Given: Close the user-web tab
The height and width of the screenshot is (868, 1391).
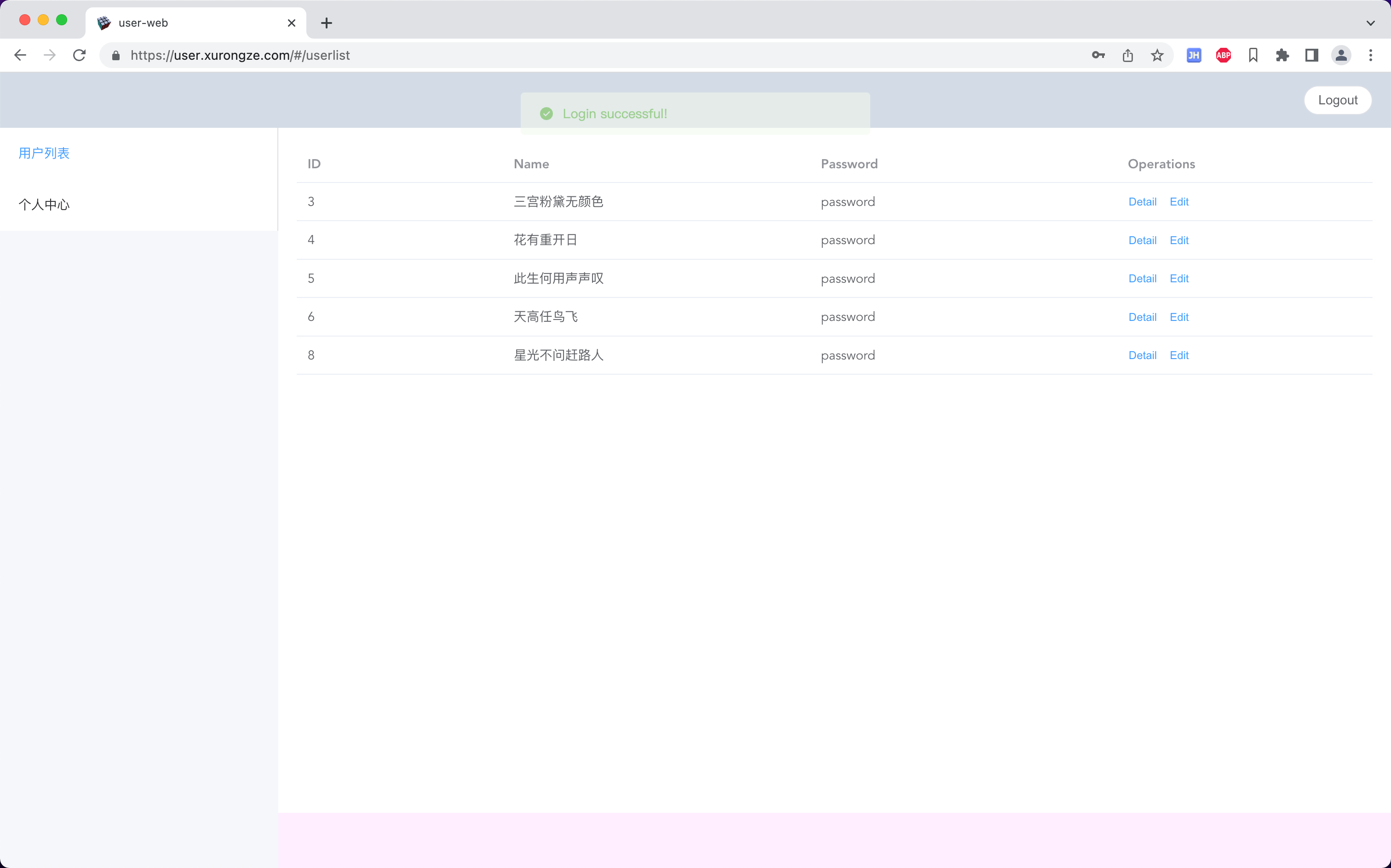Looking at the screenshot, I should pos(291,23).
